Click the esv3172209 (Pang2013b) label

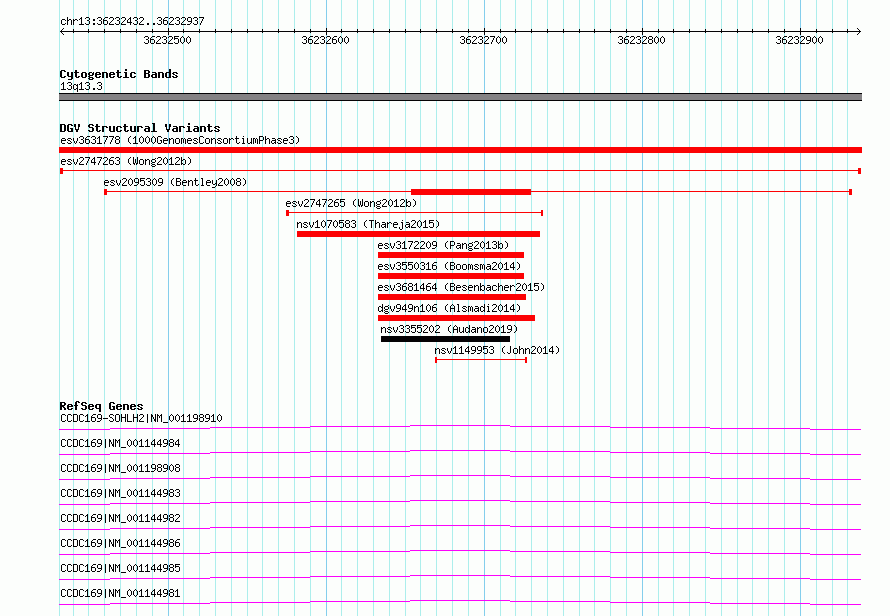[x=443, y=245]
